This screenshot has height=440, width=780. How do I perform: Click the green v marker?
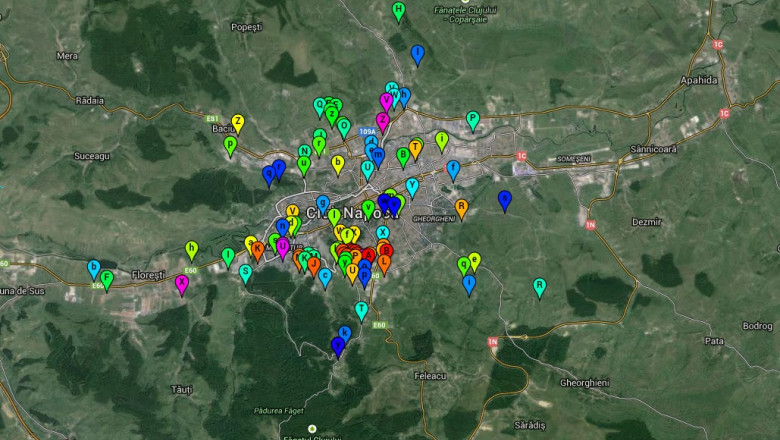click(368, 208)
